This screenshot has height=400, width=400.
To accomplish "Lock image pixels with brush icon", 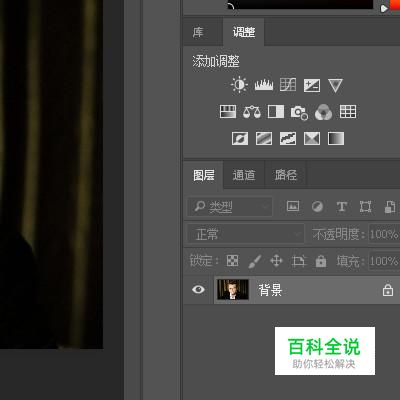I will (x=255, y=261).
